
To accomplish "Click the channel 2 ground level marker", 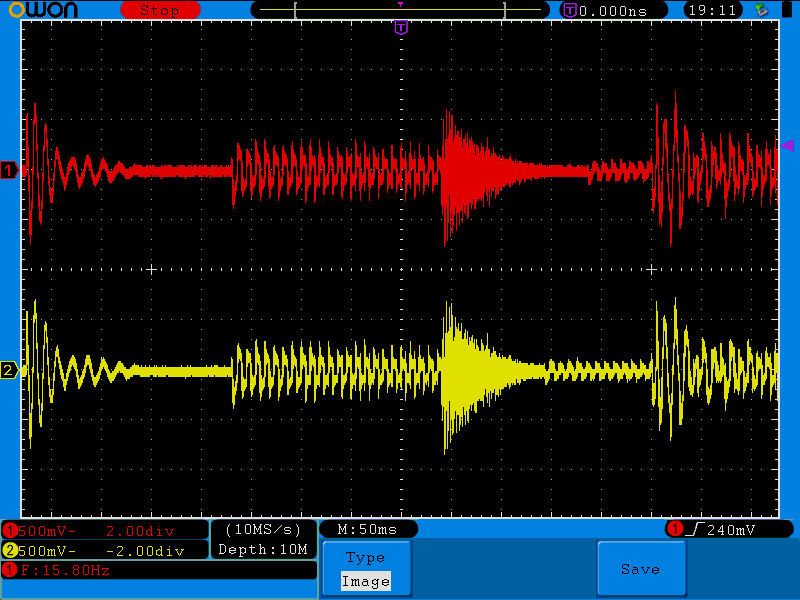I will point(9,370).
